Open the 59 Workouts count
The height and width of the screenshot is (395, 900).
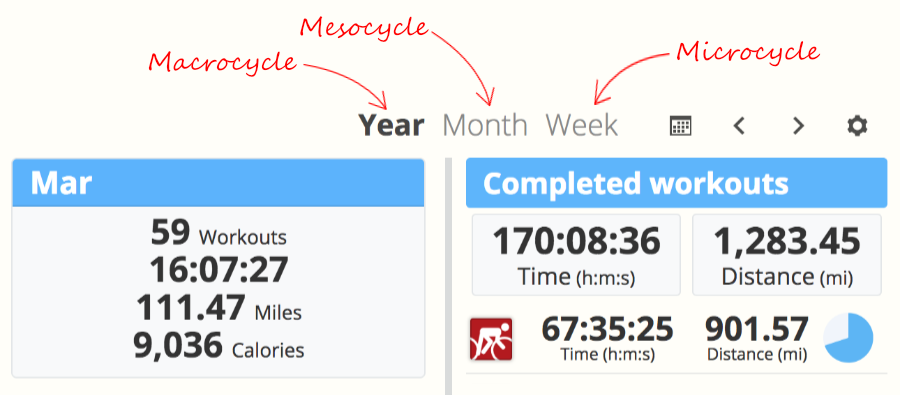pos(219,233)
